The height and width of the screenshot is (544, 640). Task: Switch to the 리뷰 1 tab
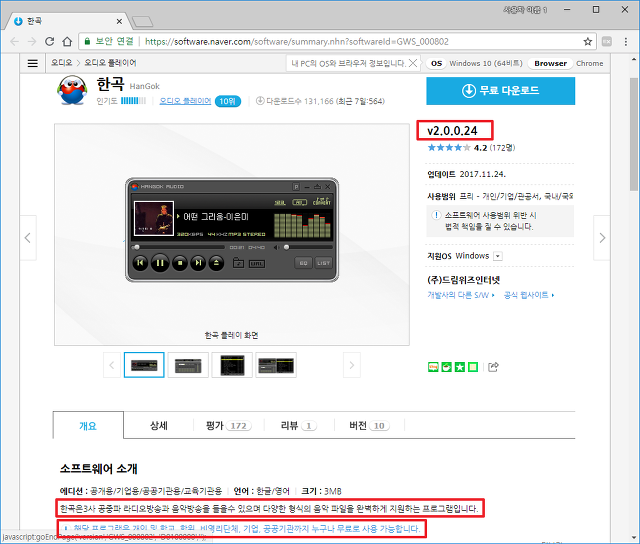click(299, 426)
